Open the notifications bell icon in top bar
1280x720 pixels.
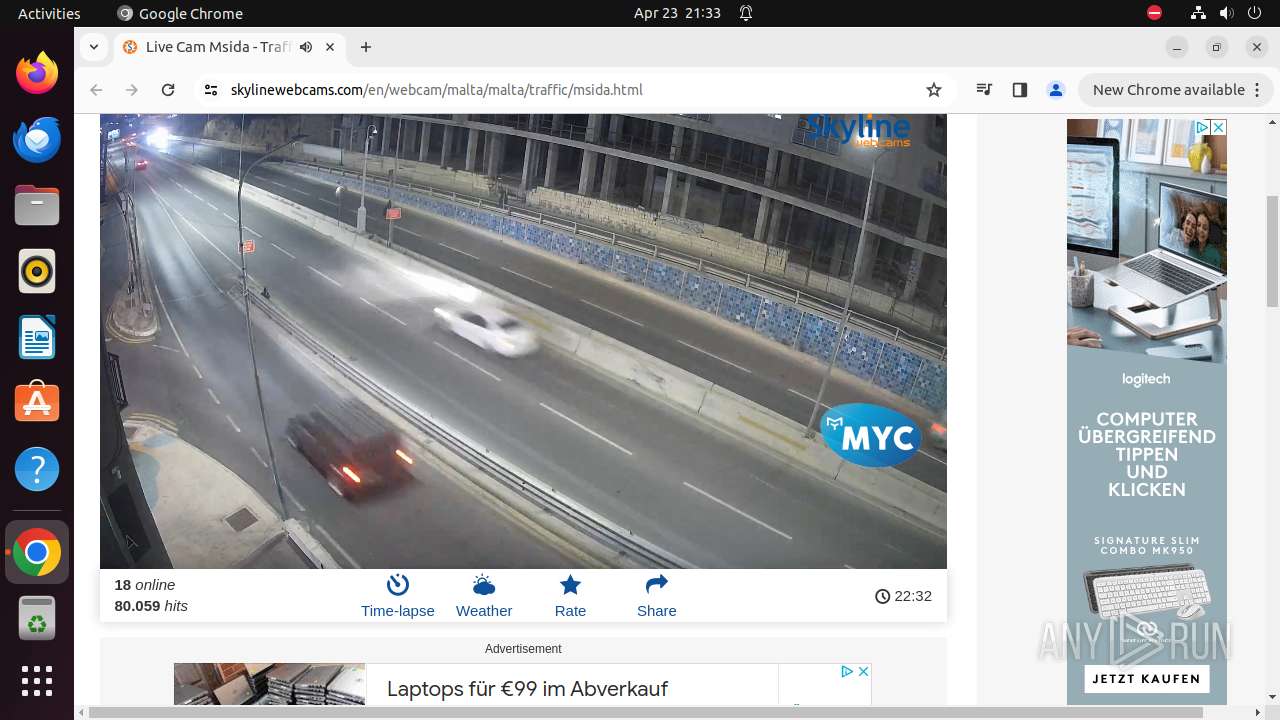[x=746, y=13]
